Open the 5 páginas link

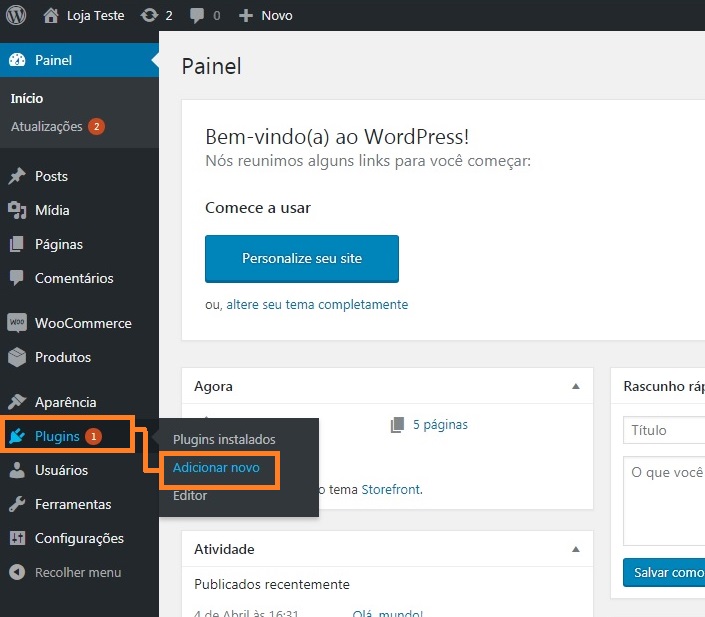click(440, 425)
